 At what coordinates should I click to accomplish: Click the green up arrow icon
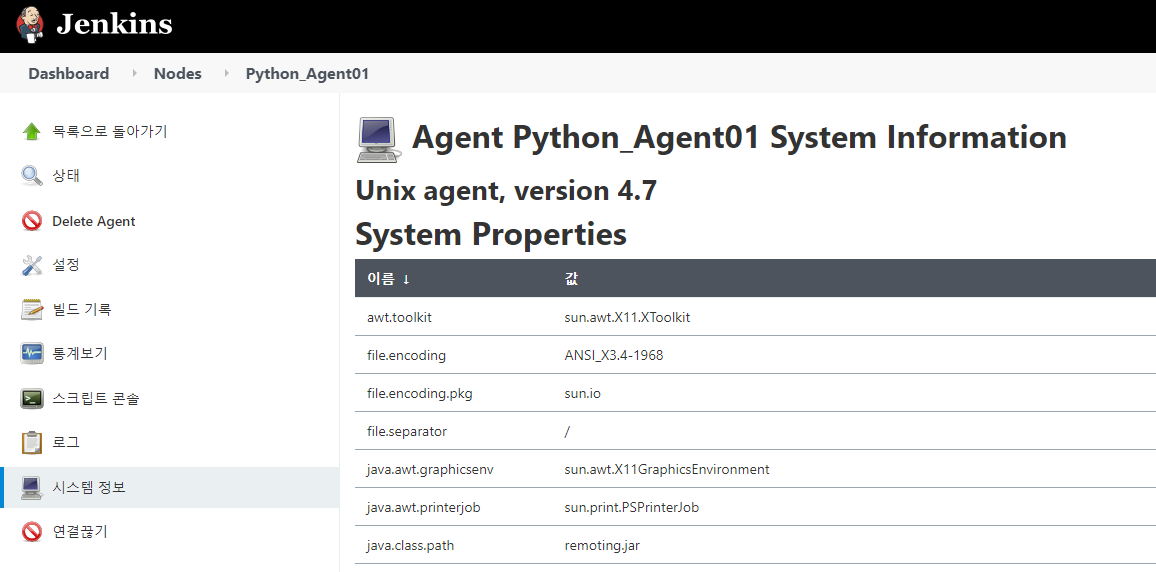pos(32,132)
